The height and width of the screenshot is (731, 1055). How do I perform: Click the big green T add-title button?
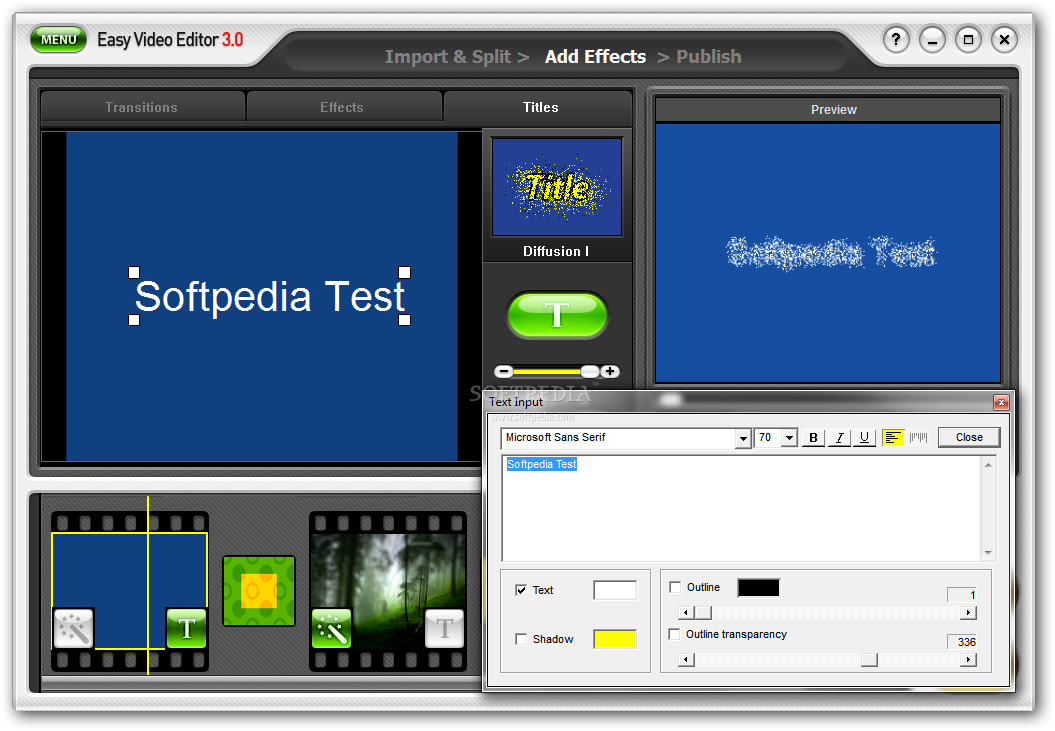point(557,314)
